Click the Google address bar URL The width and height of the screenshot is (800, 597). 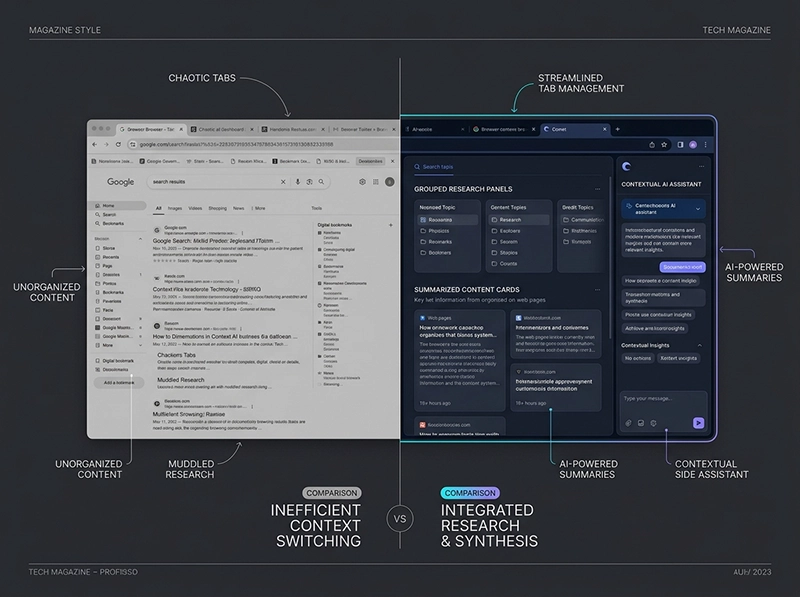(236, 144)
